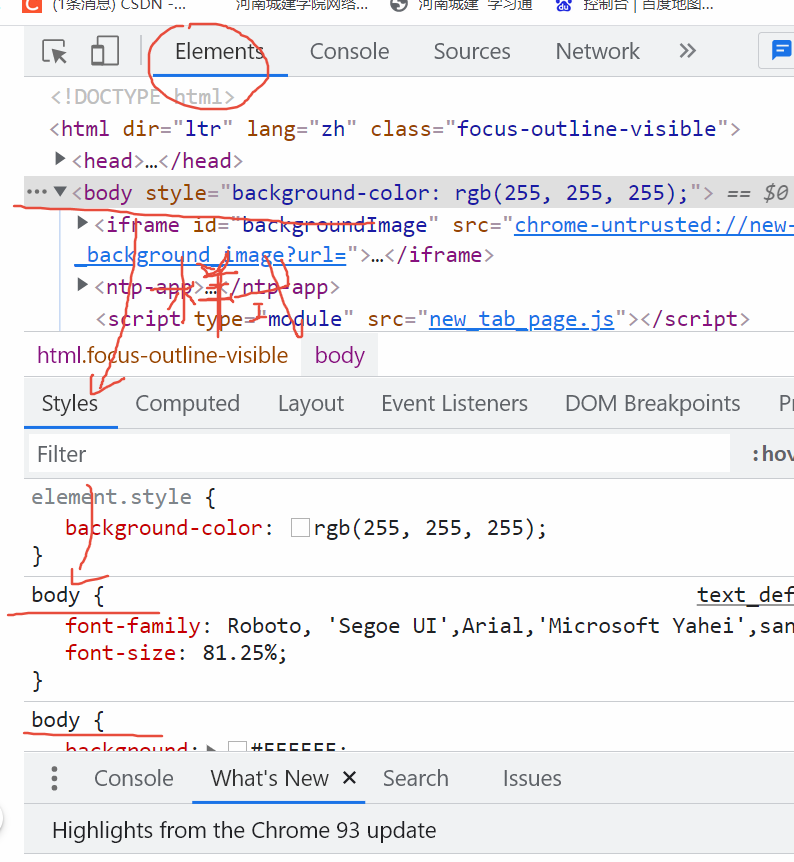794x862 pixels.
Task: Open the Network panel tab
Action: tap(597, 52)
